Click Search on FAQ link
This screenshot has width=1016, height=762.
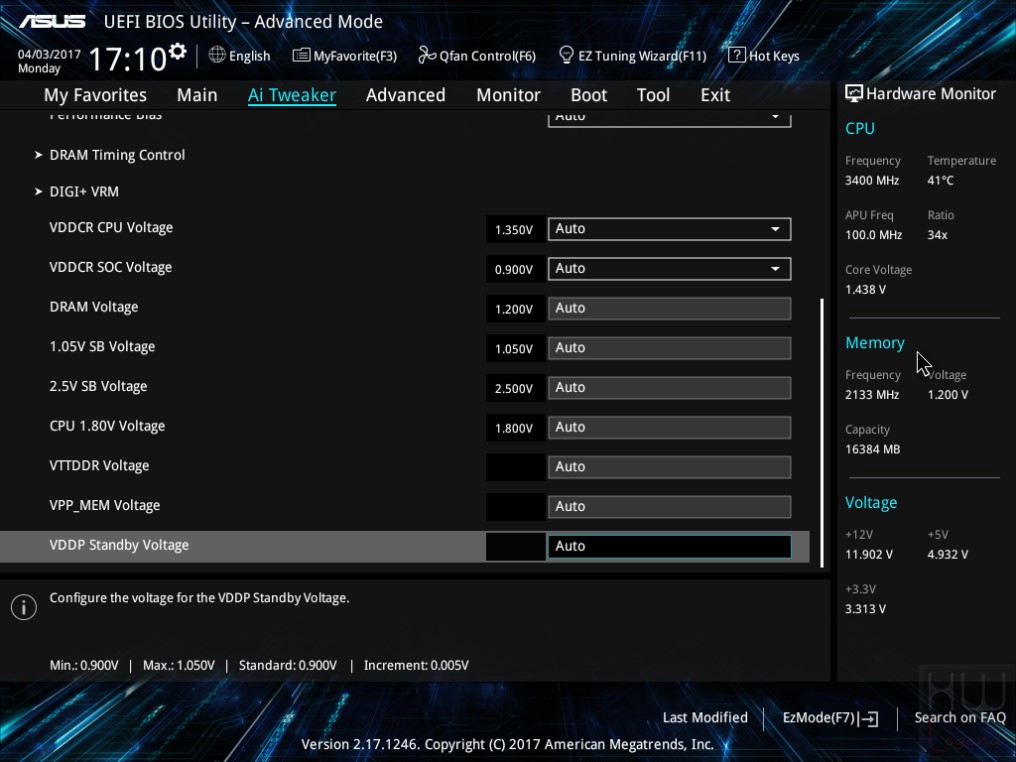tap(960, 718)
